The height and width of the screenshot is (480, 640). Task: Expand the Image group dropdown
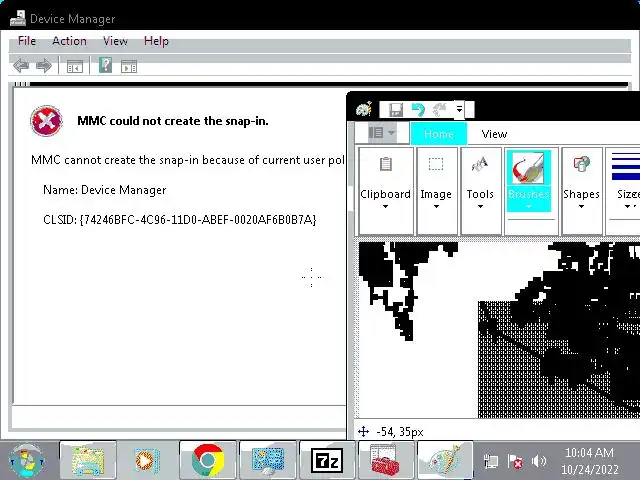pyautogui.click(x=436, y=207)
